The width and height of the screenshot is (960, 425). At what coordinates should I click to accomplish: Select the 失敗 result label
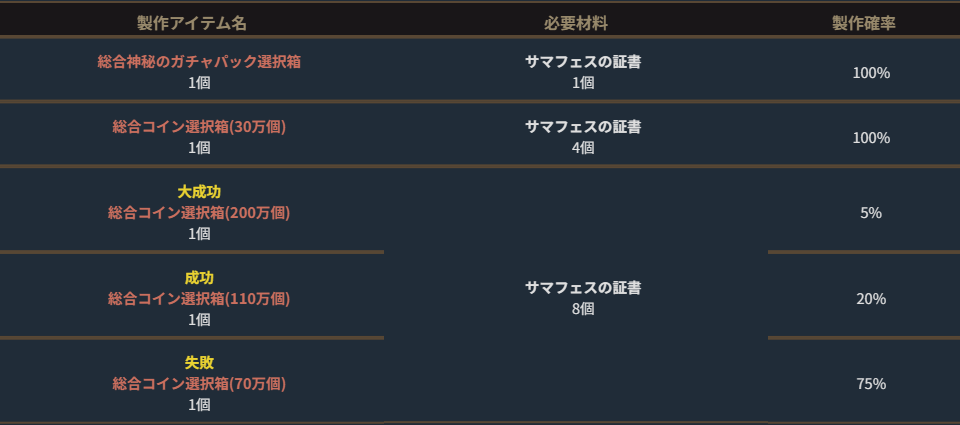coord(199,362)
